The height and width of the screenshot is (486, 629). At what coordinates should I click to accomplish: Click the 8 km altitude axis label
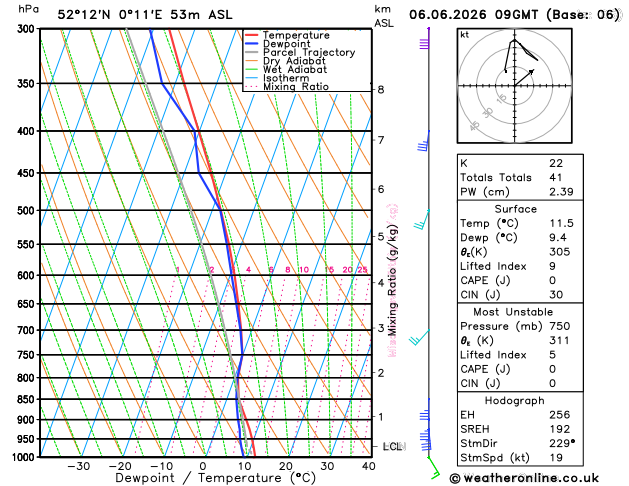click(381, 89)
